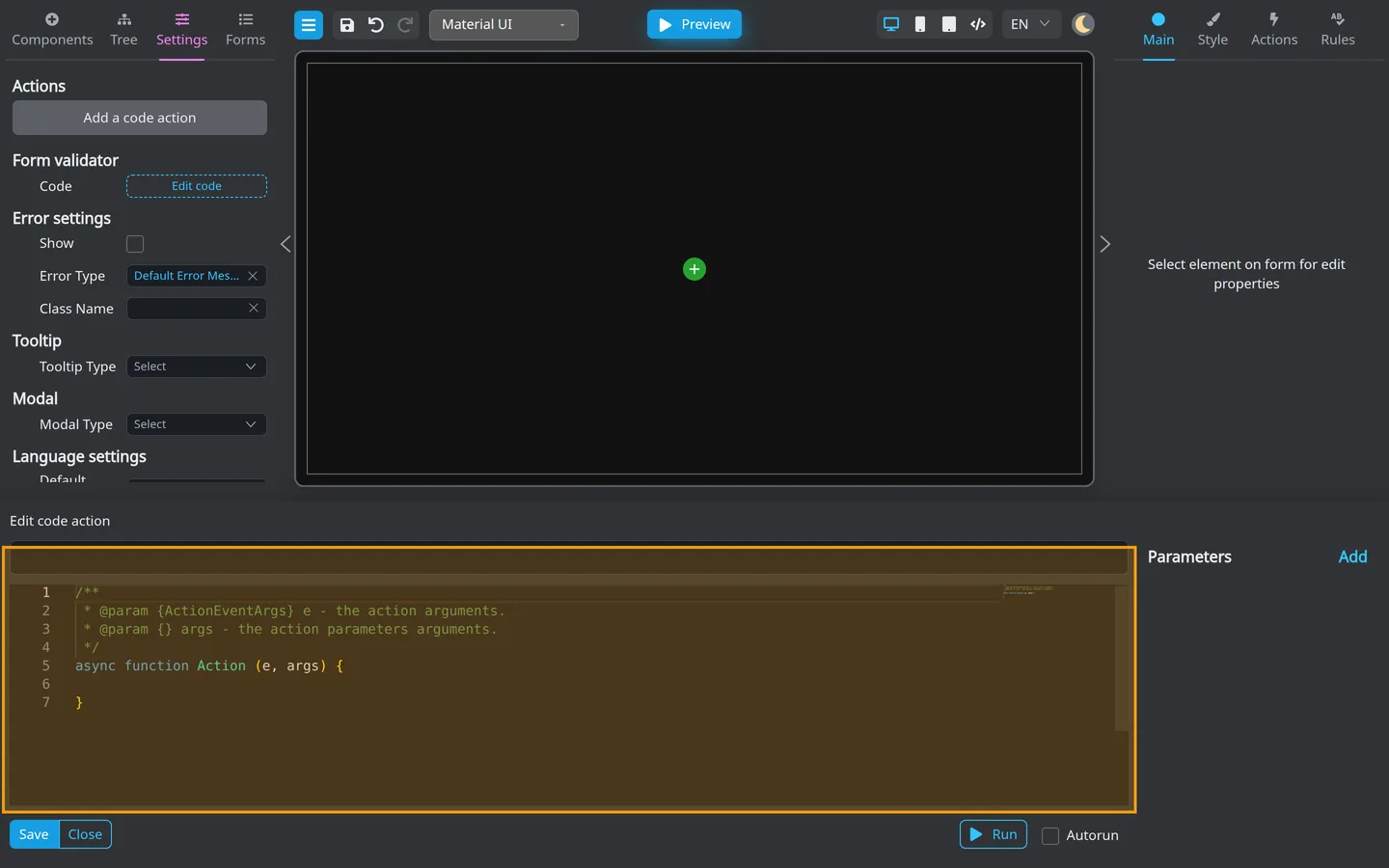This screenshot has width=1389, height=868.
Task: Click the Save button
Action: click(x=34, y=834)
